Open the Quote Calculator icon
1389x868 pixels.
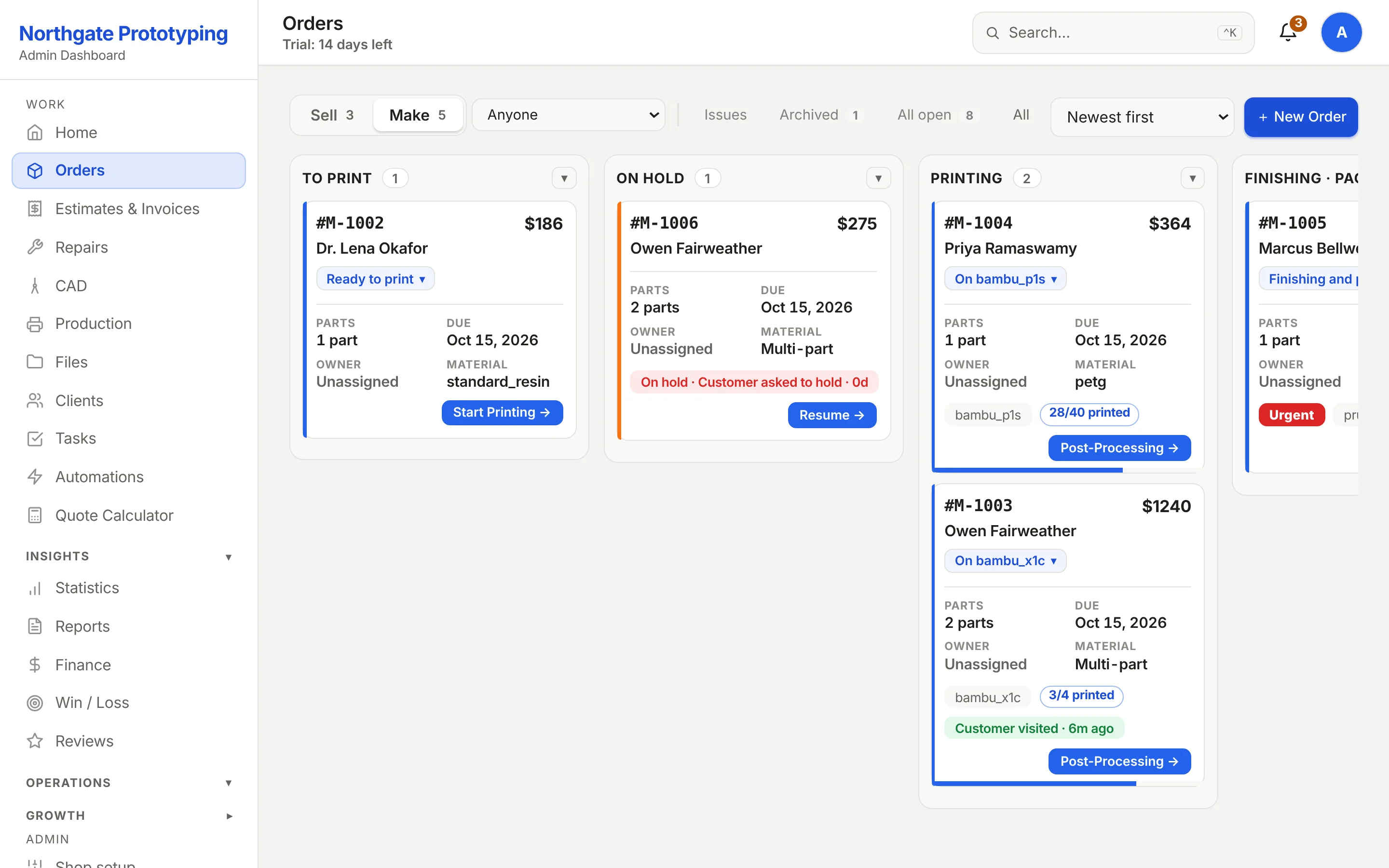35,515
